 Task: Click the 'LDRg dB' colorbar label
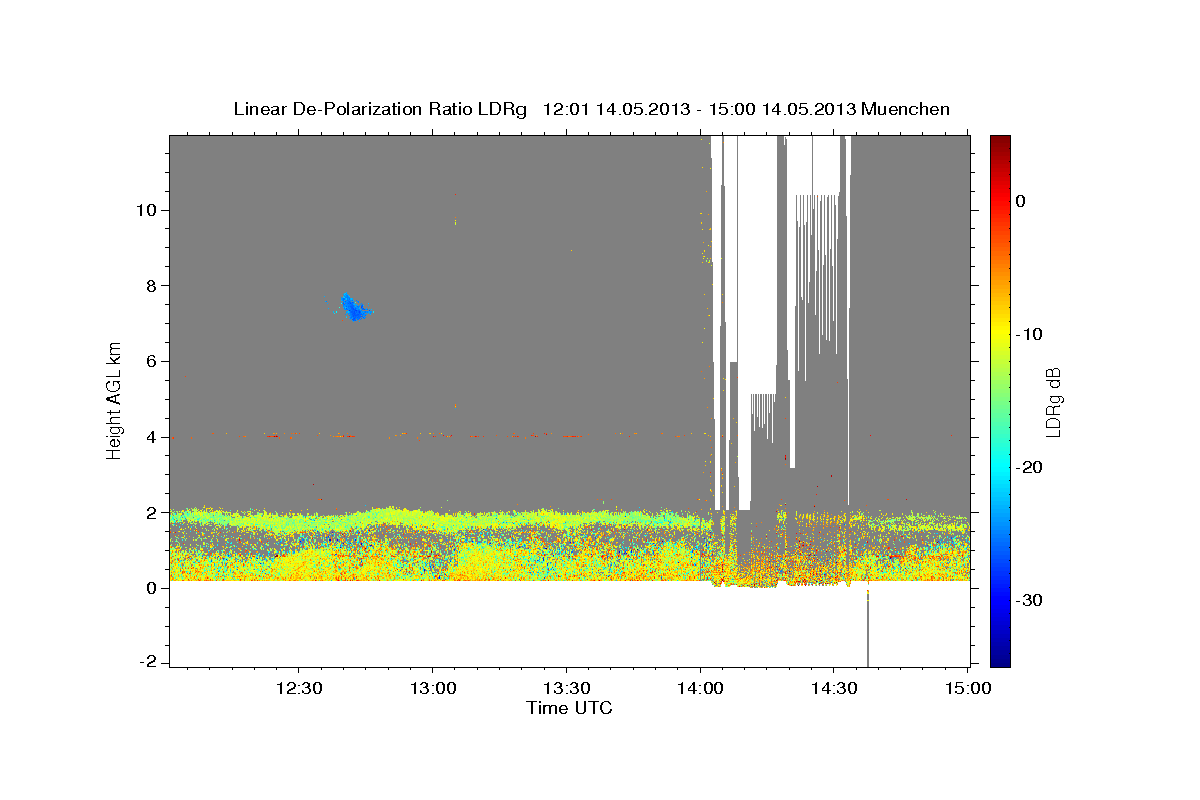click(1052, 401)
